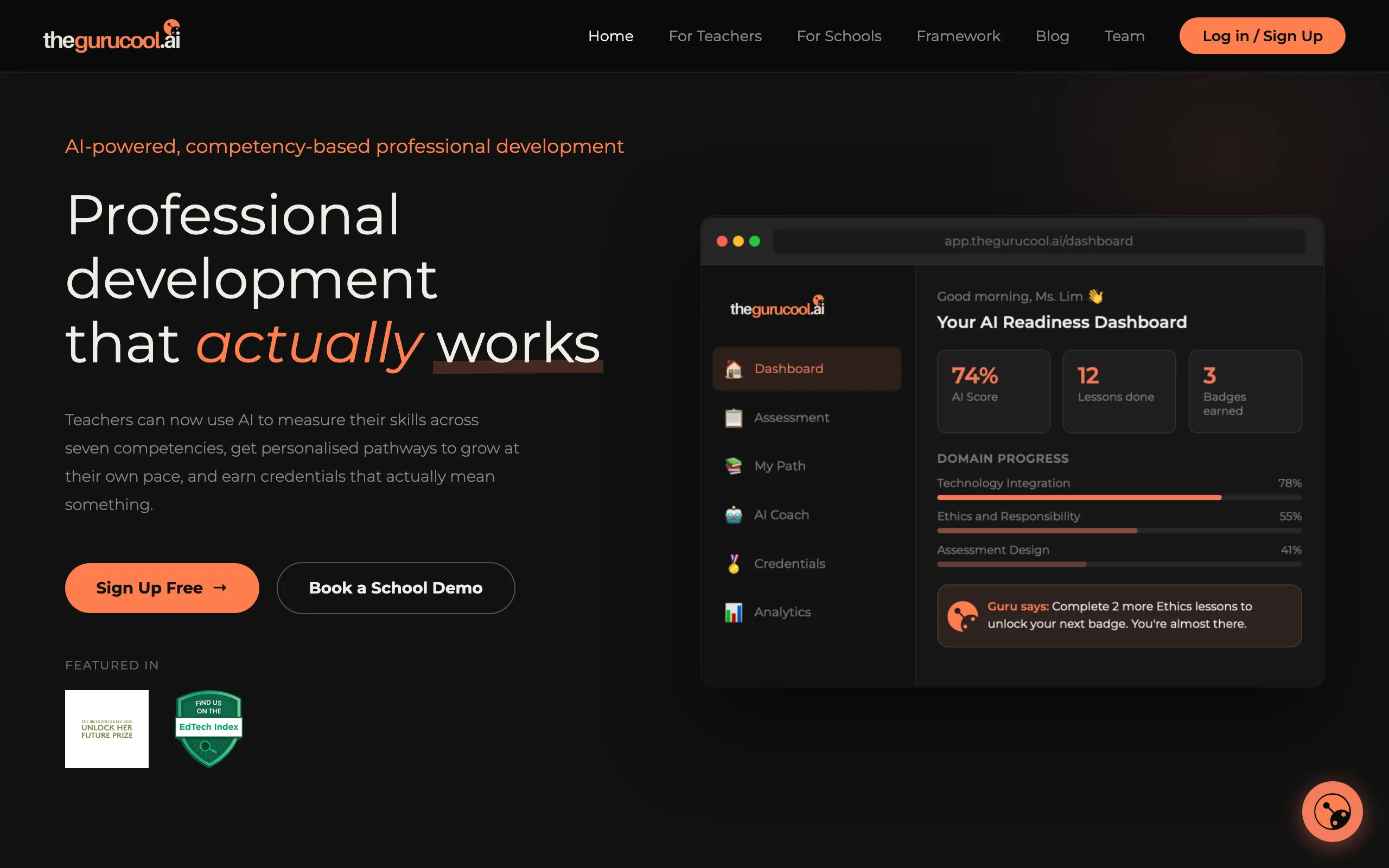Click the '41%' Assessment Design value
The width and height of the screenshot is (1389, 868).
click(x=1291, y=550)
